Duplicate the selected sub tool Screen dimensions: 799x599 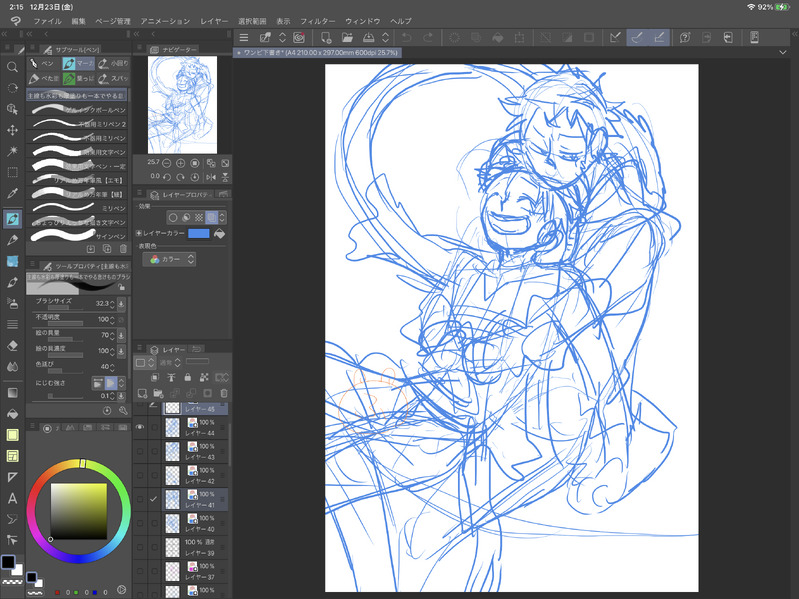(107, 249)
